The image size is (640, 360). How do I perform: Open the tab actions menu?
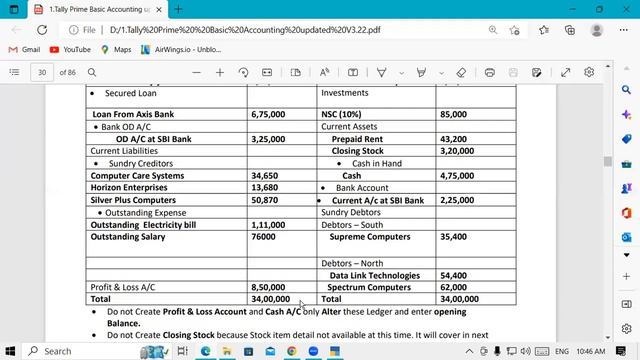coord(14,9)
